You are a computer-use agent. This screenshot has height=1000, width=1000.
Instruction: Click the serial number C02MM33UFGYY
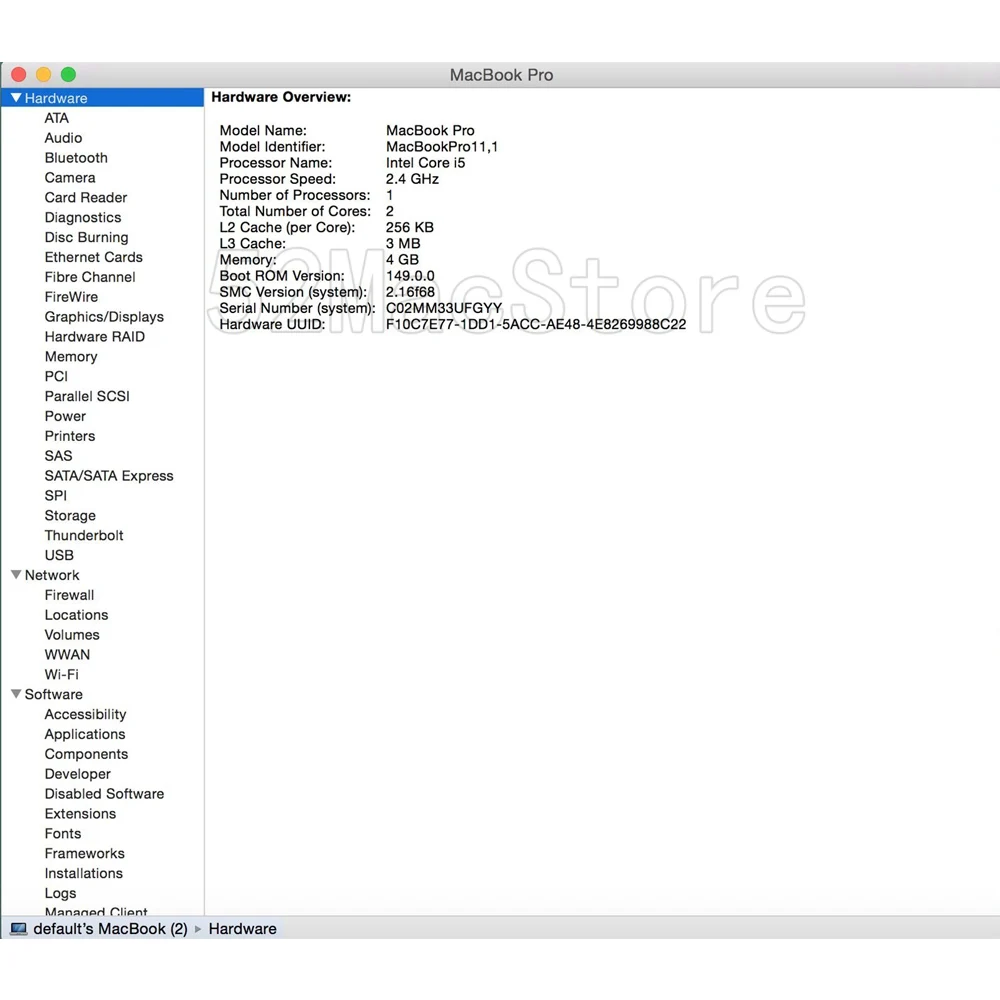point(444,308)
